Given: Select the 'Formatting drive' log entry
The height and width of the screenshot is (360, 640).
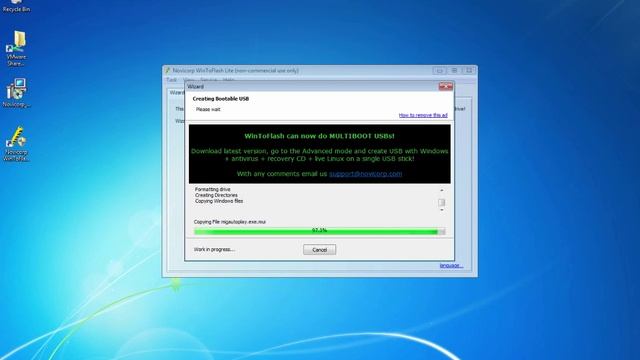Looking at the screenshot, I should tap(213, 189).
